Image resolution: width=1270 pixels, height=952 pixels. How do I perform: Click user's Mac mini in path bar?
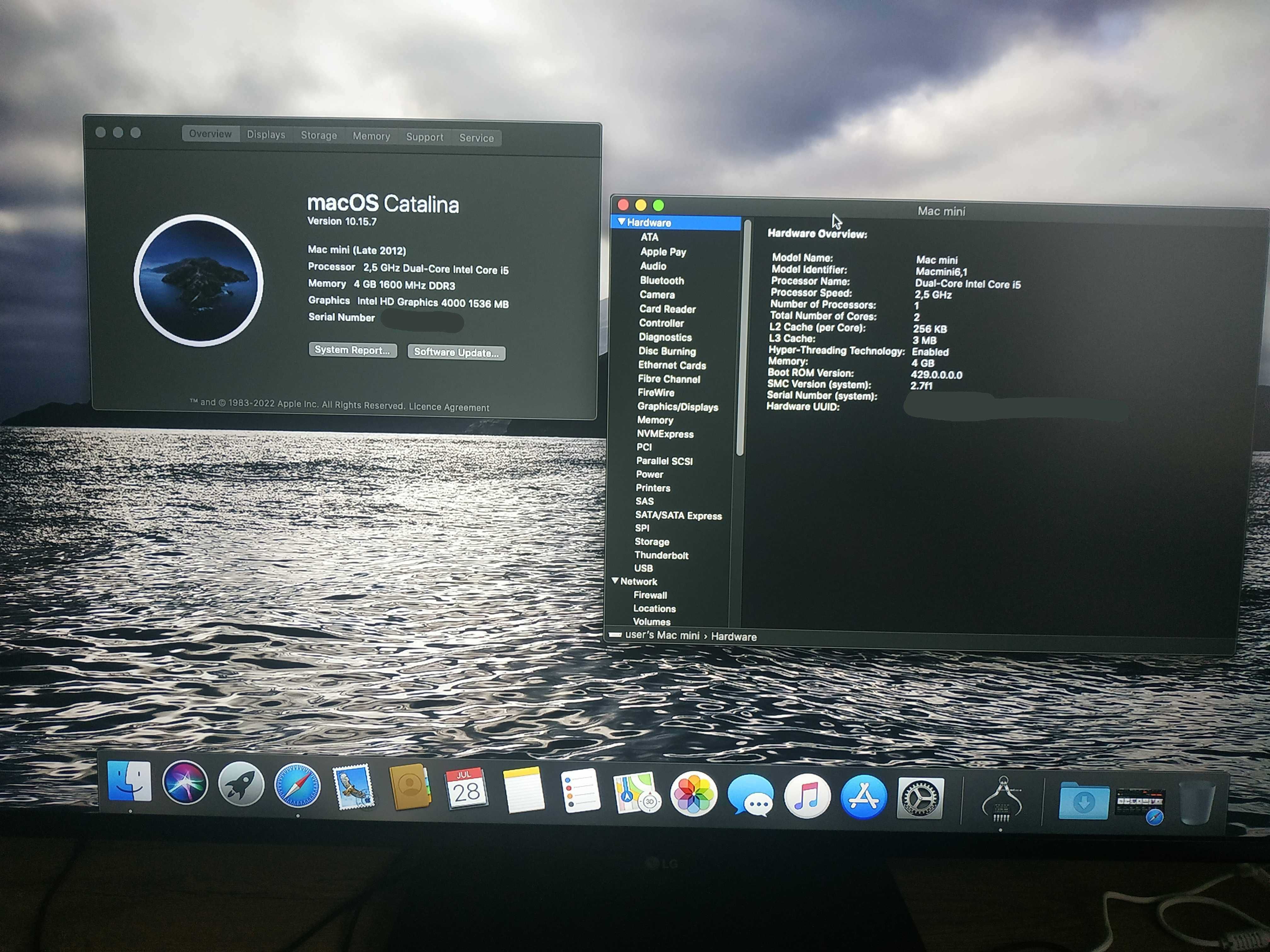click(x=662, y=635)
